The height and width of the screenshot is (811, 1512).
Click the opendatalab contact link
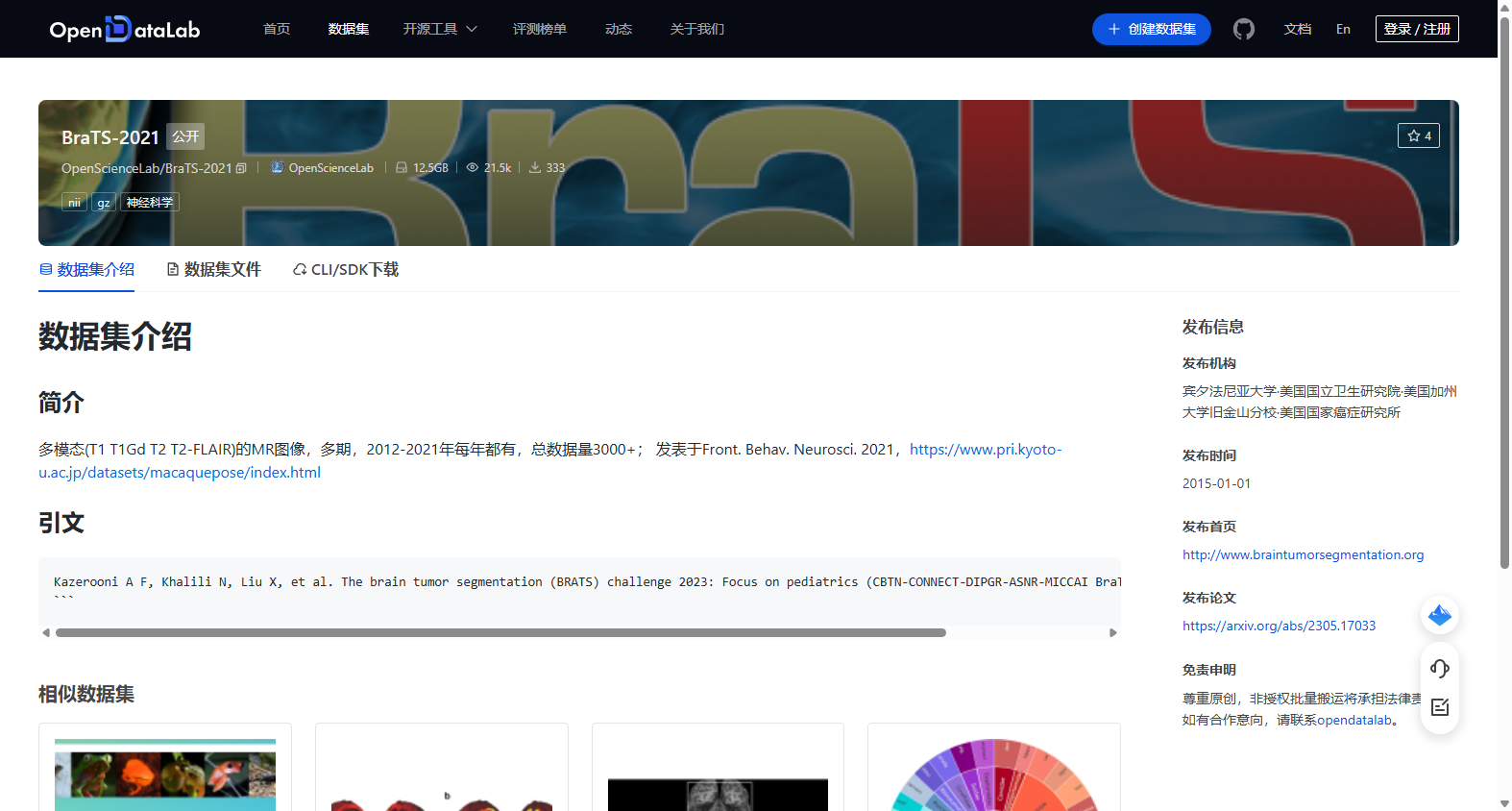point(1354,720)
